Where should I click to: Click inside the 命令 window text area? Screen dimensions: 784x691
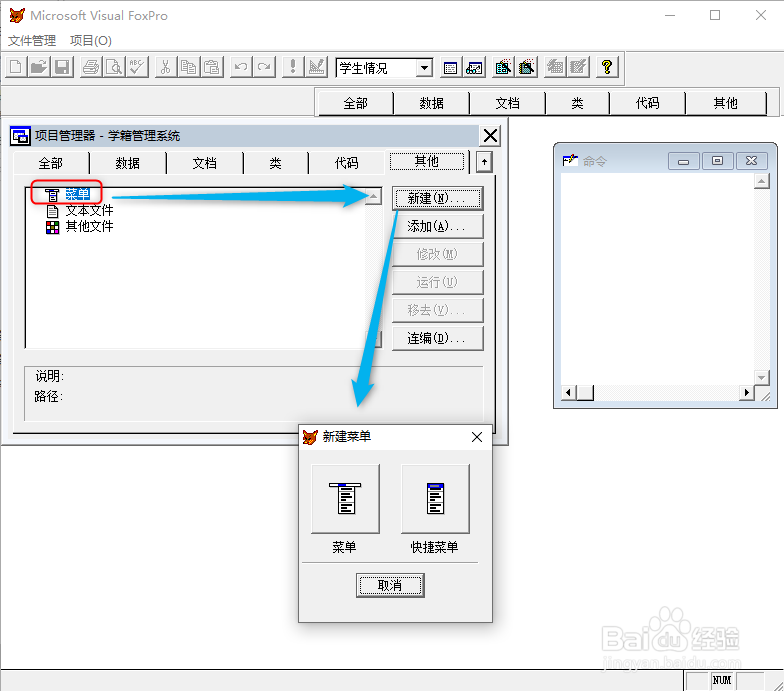pyautogui.click(x=658, y=279)
